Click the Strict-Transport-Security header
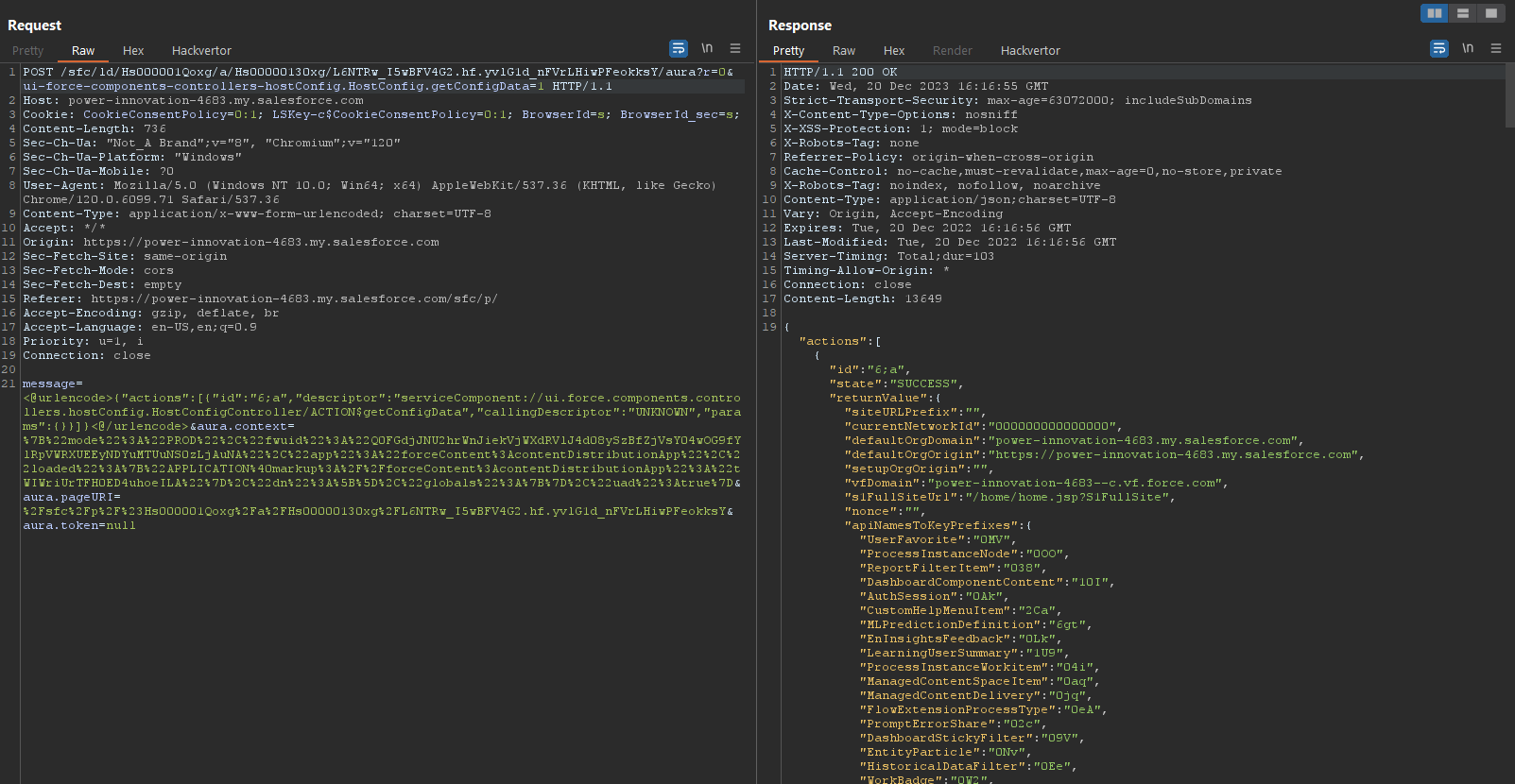Image resolution: width=1515 pixels, height=784 pixels. (x=1018, y=100)
